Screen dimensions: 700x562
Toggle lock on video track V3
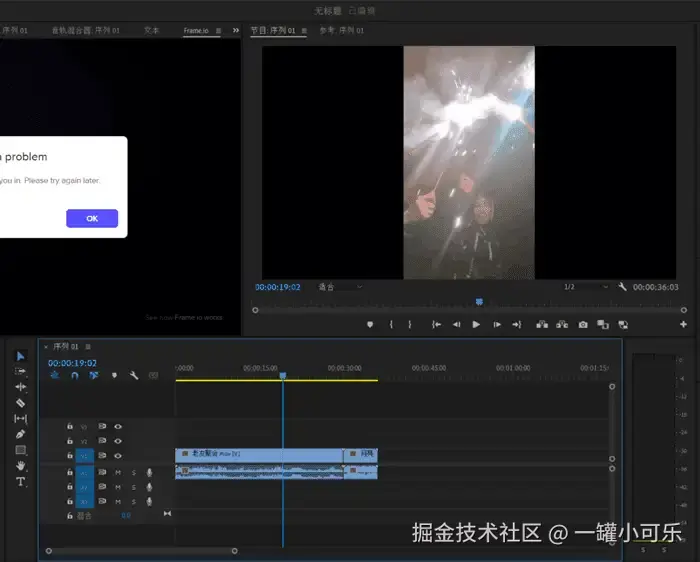(69, 426)
